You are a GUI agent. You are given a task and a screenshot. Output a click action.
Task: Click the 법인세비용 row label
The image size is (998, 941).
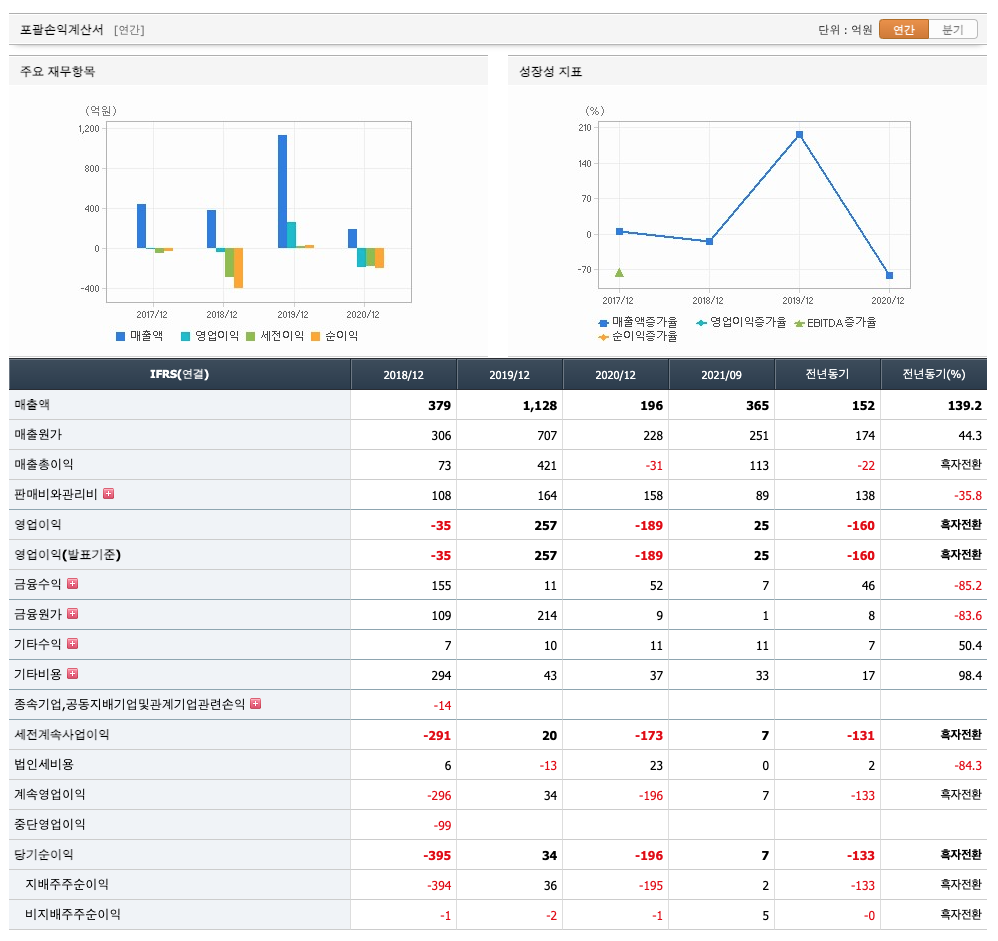click(44, 764)
